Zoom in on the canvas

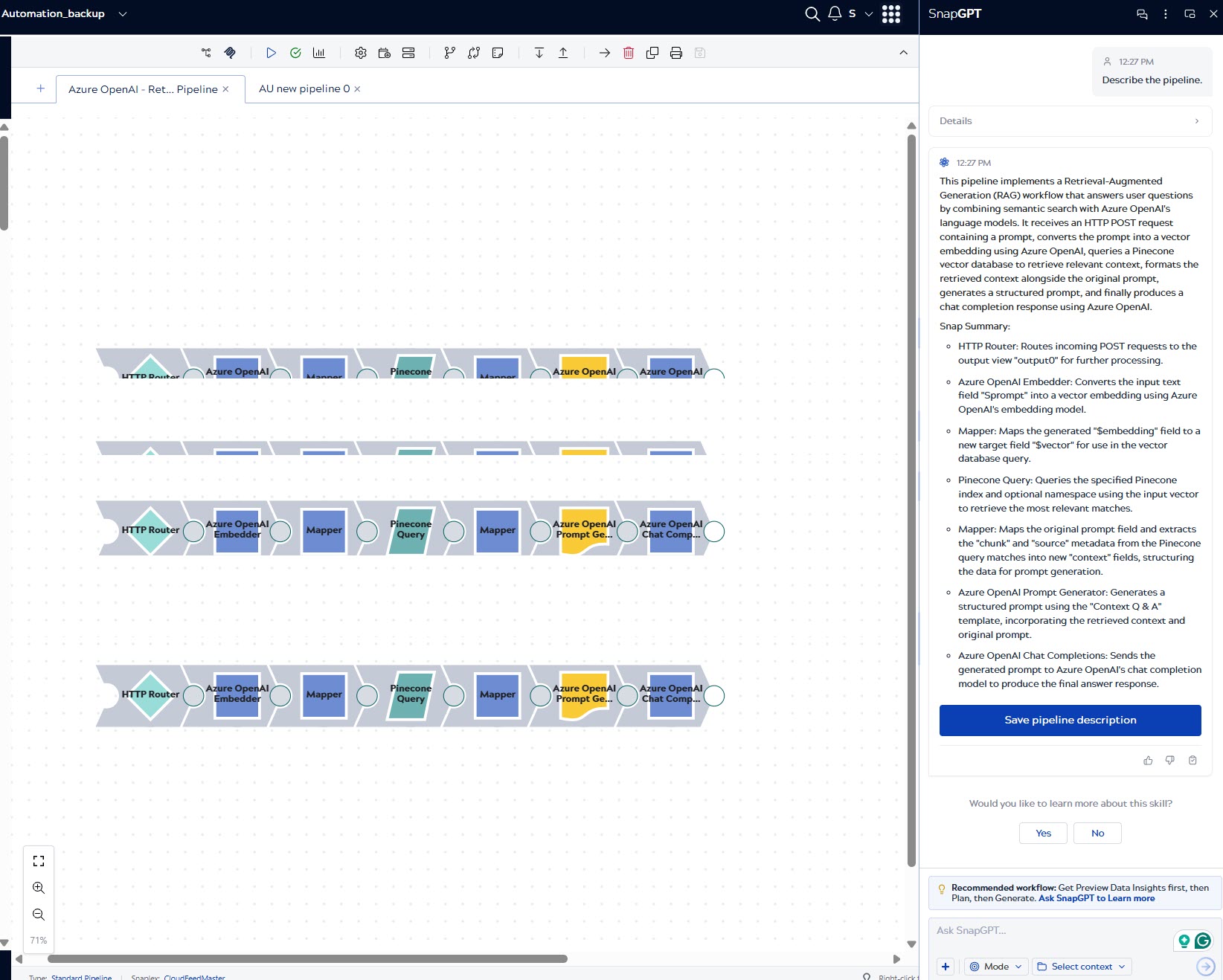pos(39,888)
